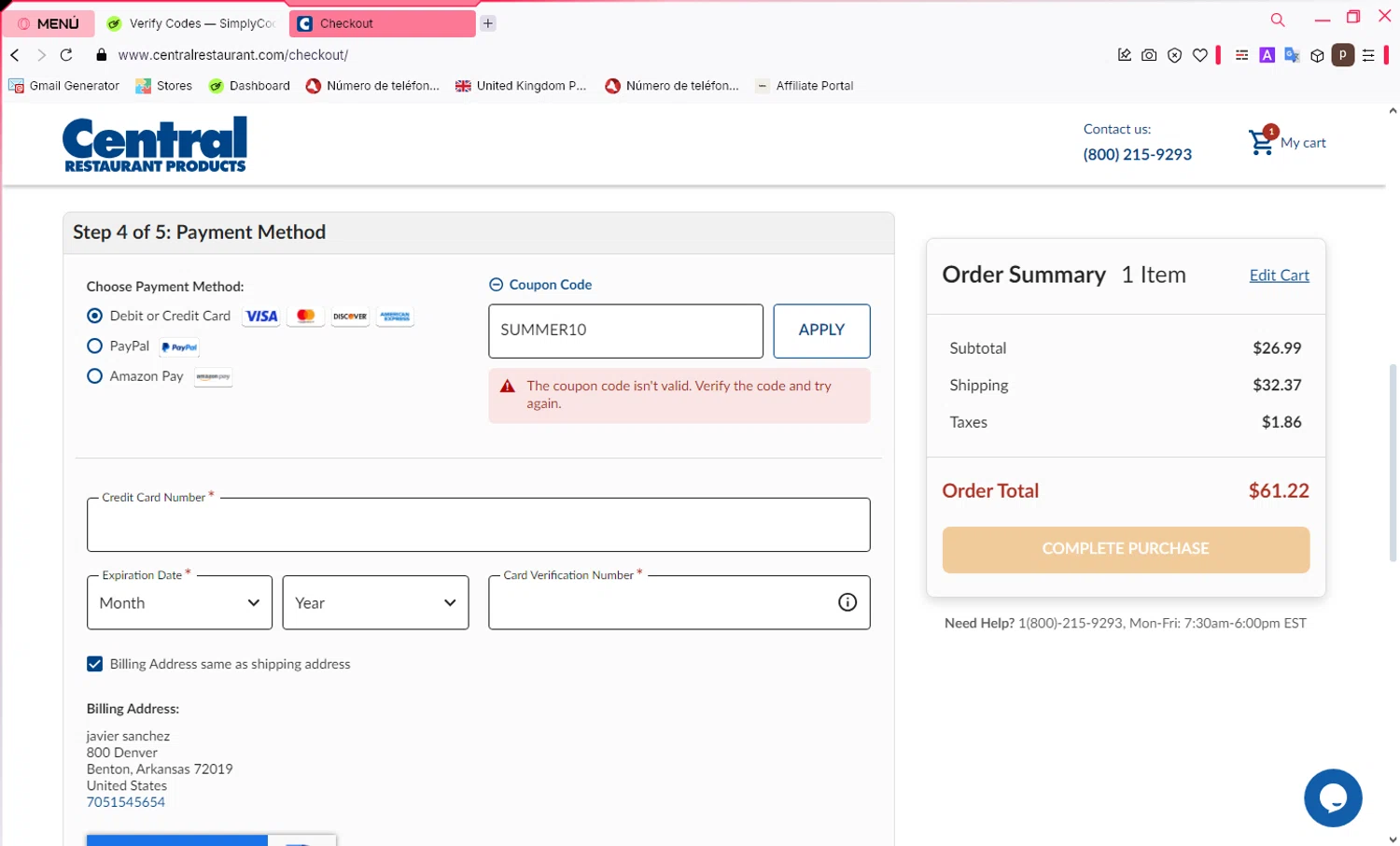Apply the coupon with the APPLY button

[x=821, y=331]
